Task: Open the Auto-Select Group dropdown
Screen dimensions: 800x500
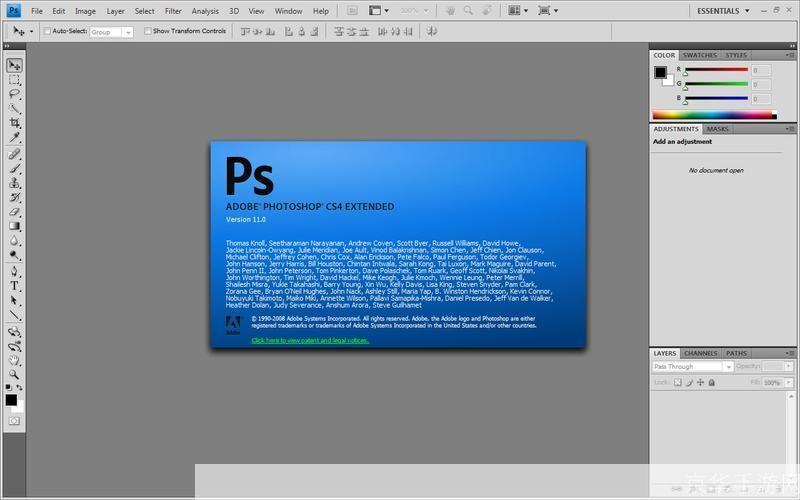Action: [111, 32]
